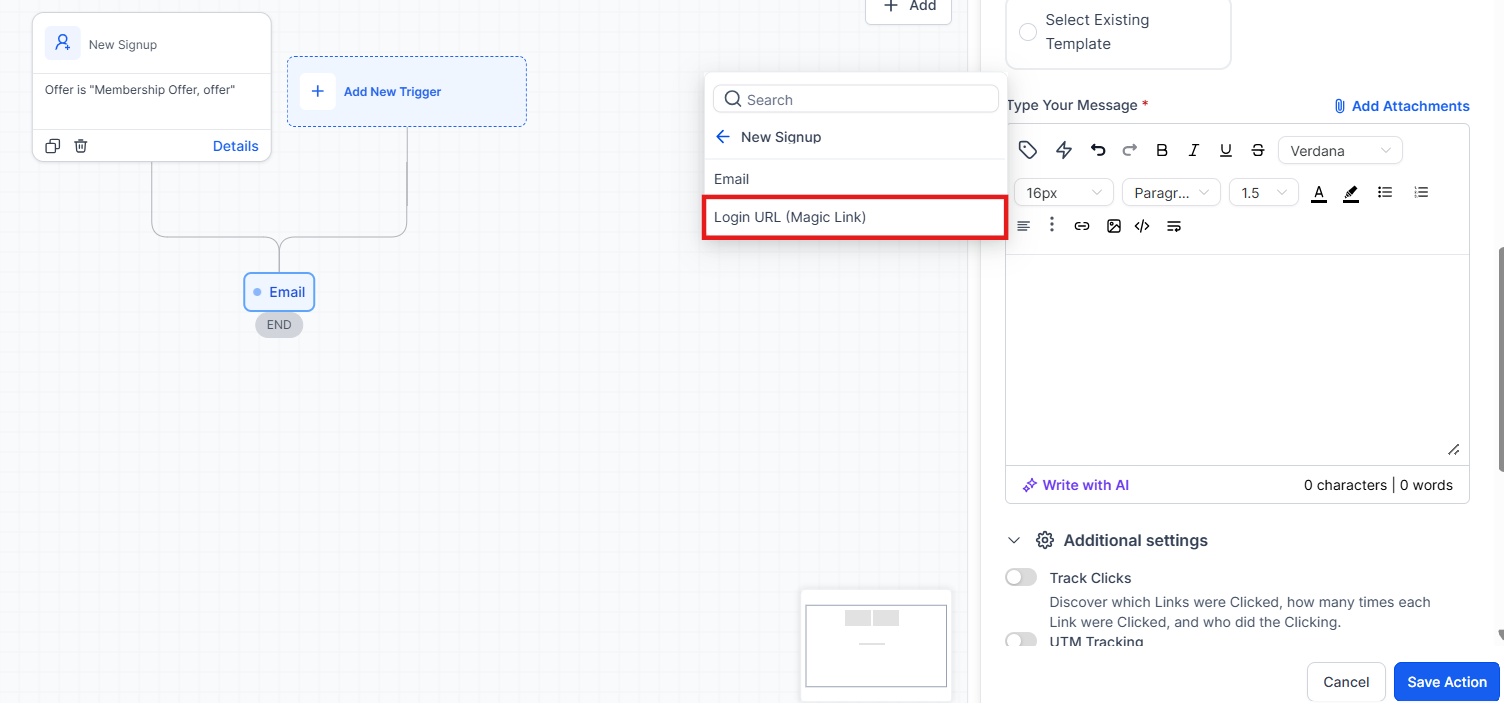Open source code view icon
The width and height of the screenshot is (1504, 703).
[x=1142, y=226]
